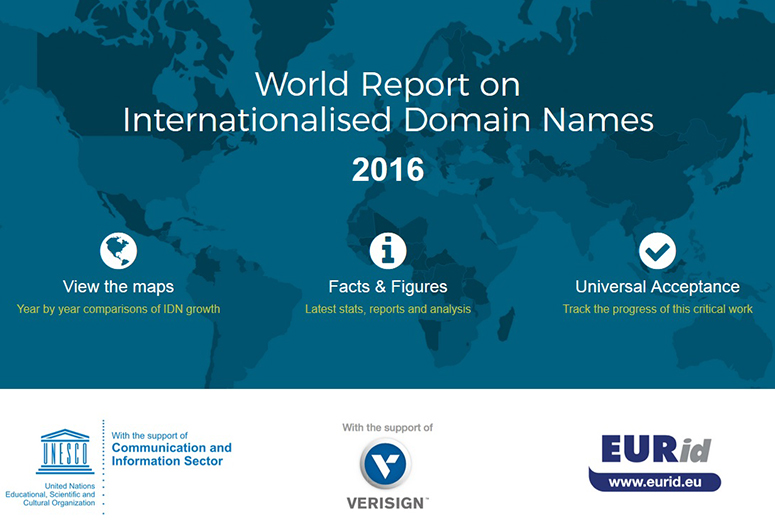Click the globe icon above View the maps
775x520 pixels.
[x=118, y=251]
